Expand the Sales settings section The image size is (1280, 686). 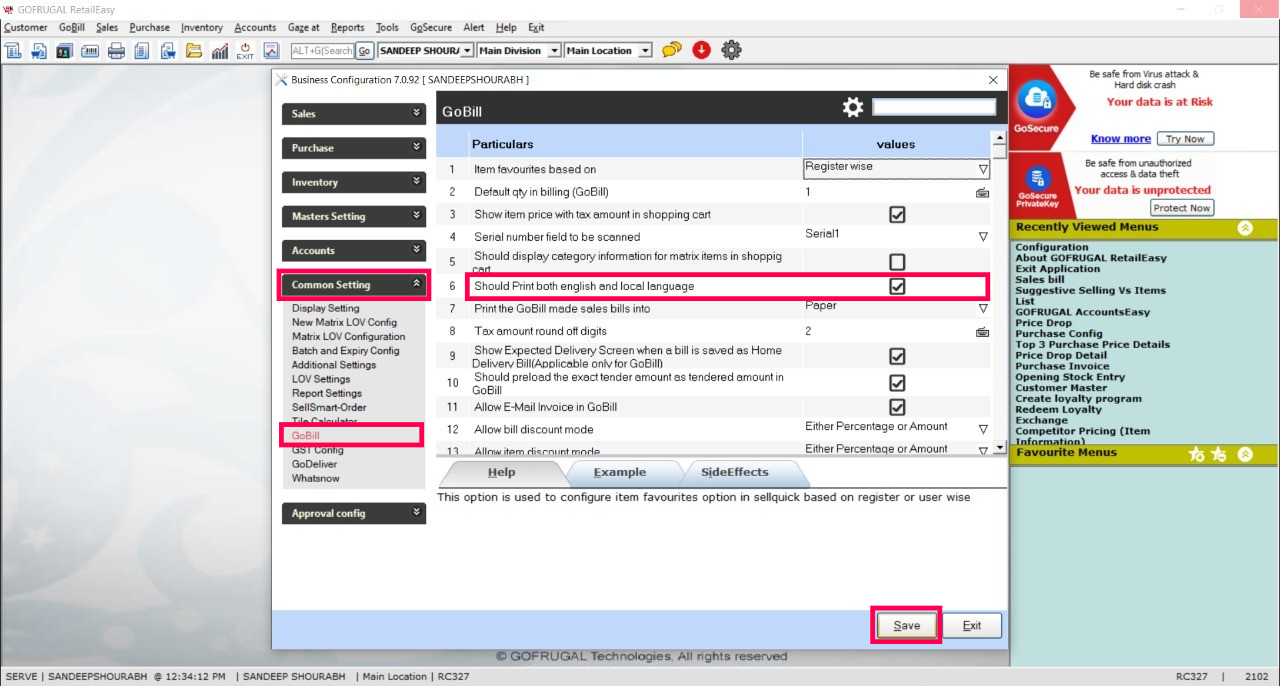[354, 114]
